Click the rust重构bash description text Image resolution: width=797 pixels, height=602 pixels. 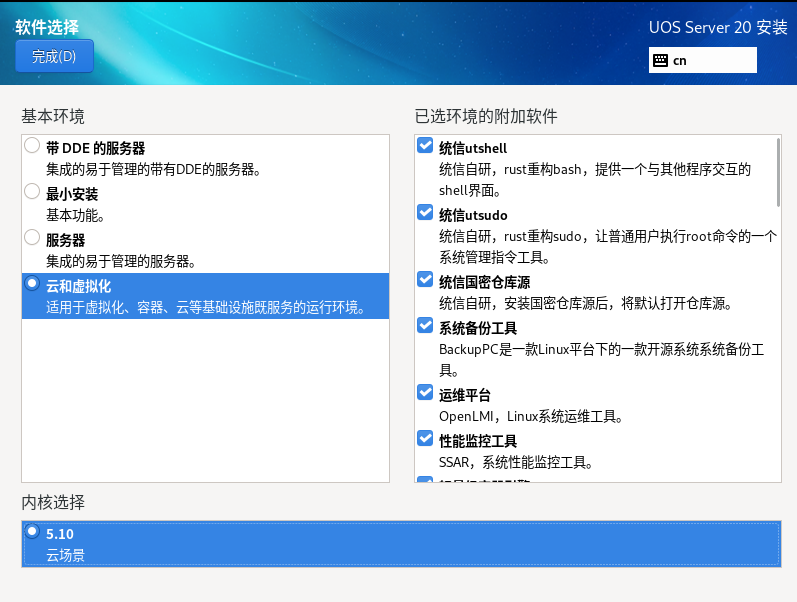tap(595, 179)
